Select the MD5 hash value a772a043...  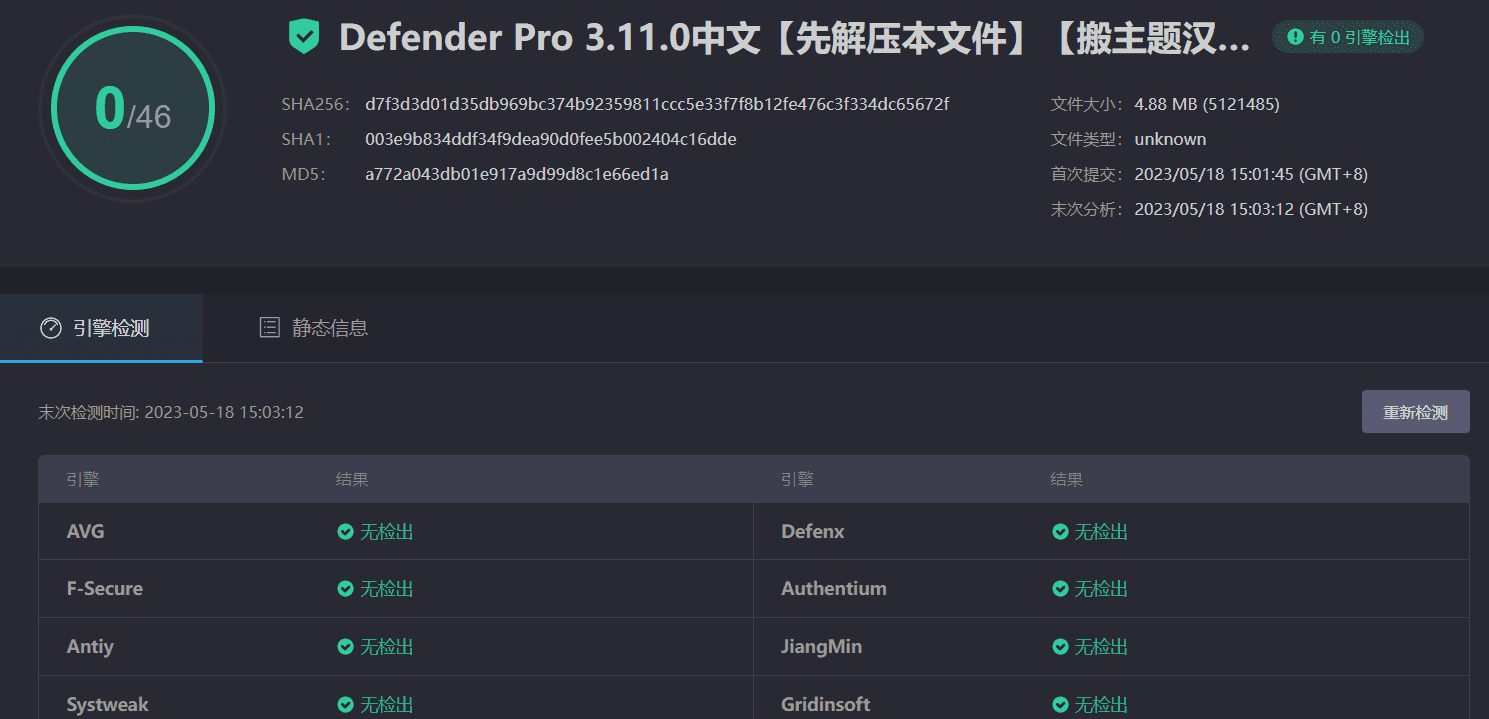tap(517, 174)
